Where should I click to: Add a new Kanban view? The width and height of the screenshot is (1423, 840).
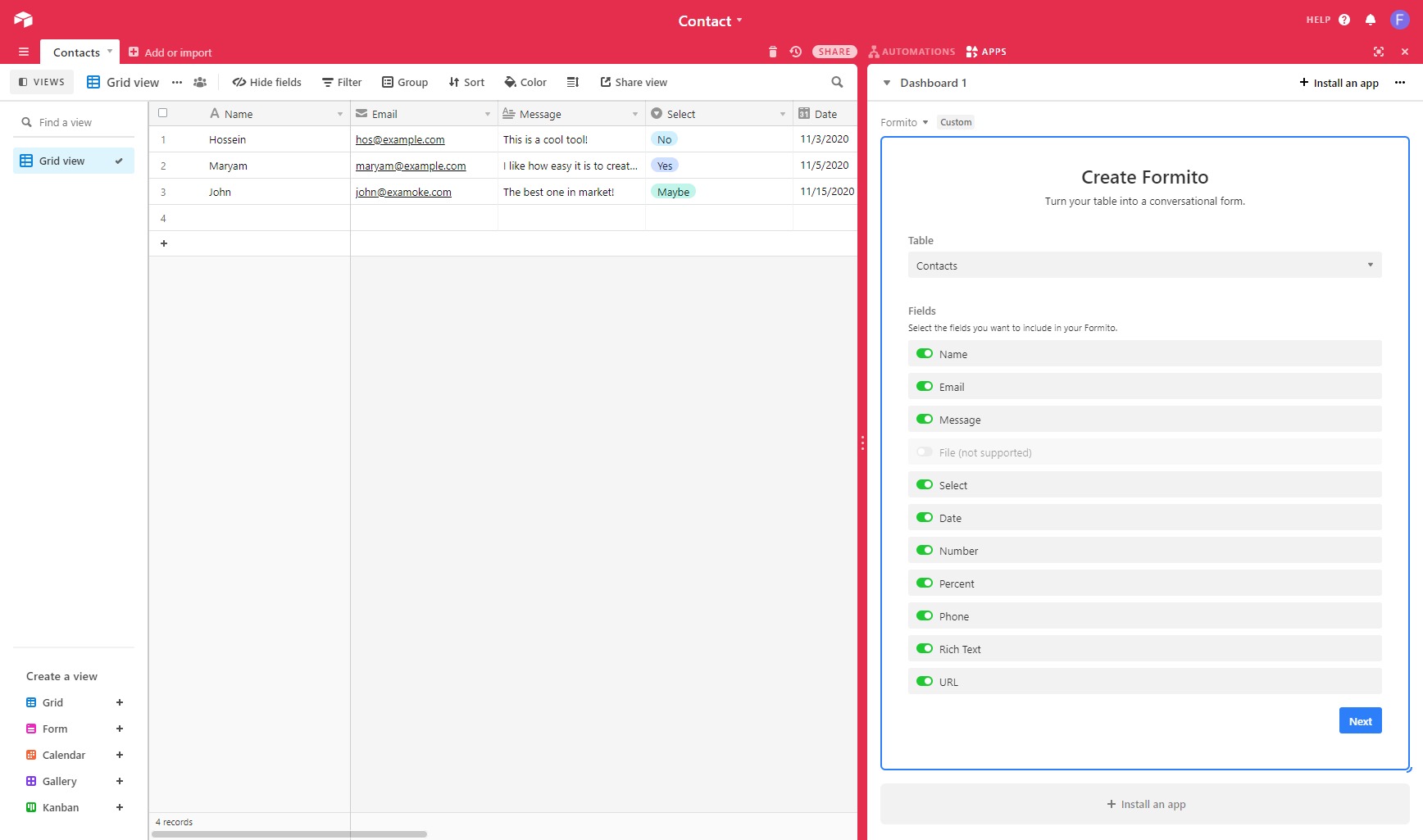(x=120, y=807)
